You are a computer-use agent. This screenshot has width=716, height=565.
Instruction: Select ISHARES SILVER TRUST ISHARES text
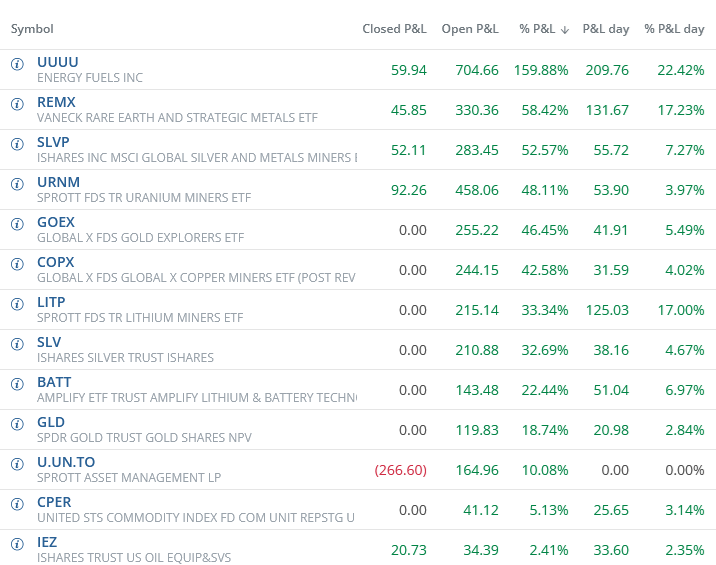[125, 358]
